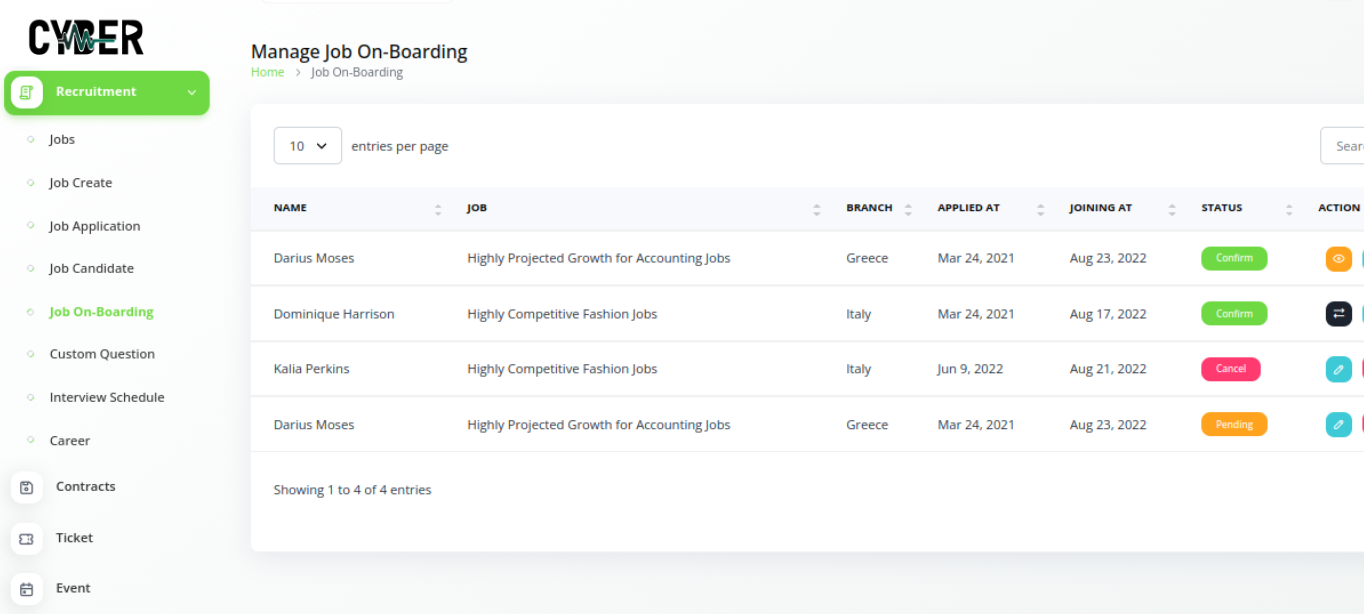Go to Interview Schedule menu item
1364x614 pixels.
tap(107, 397)
